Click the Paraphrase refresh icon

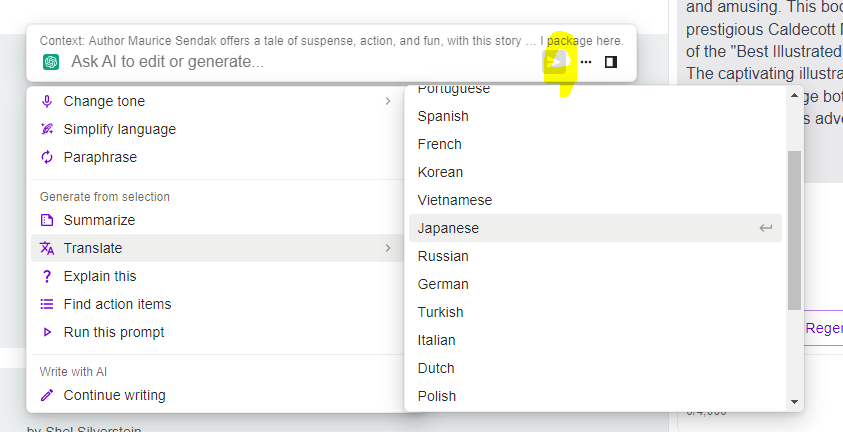pyautogui.click(x=47, y=157)
